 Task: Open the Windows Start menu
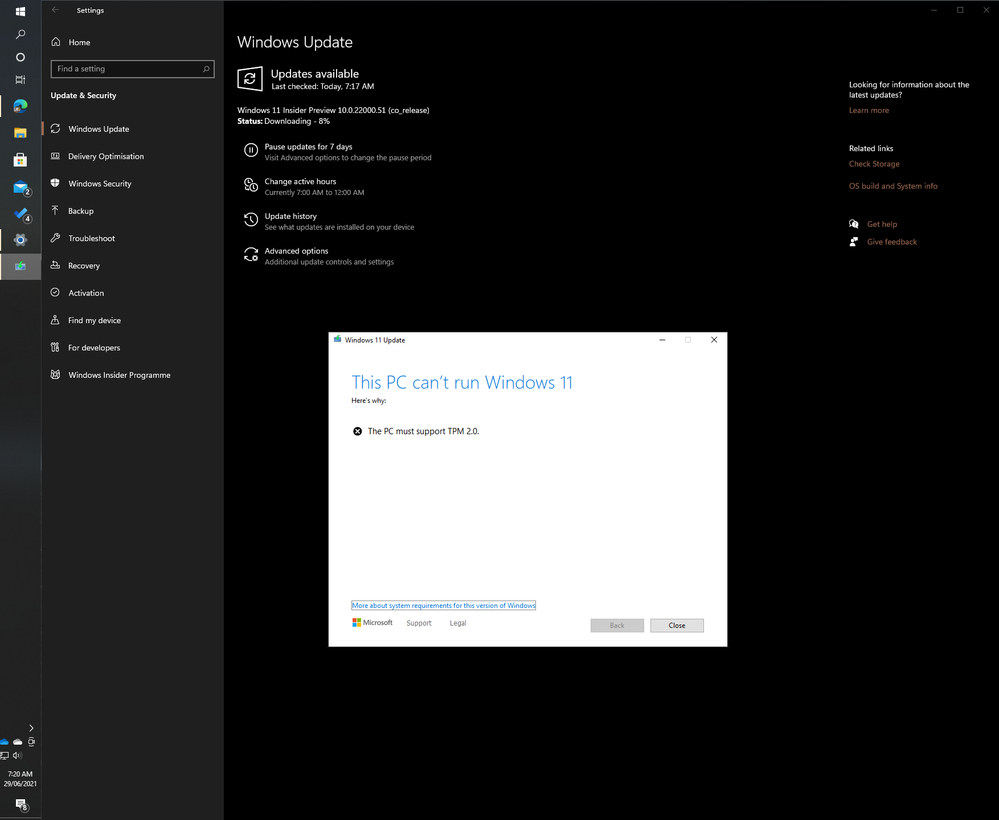(20, 11)
